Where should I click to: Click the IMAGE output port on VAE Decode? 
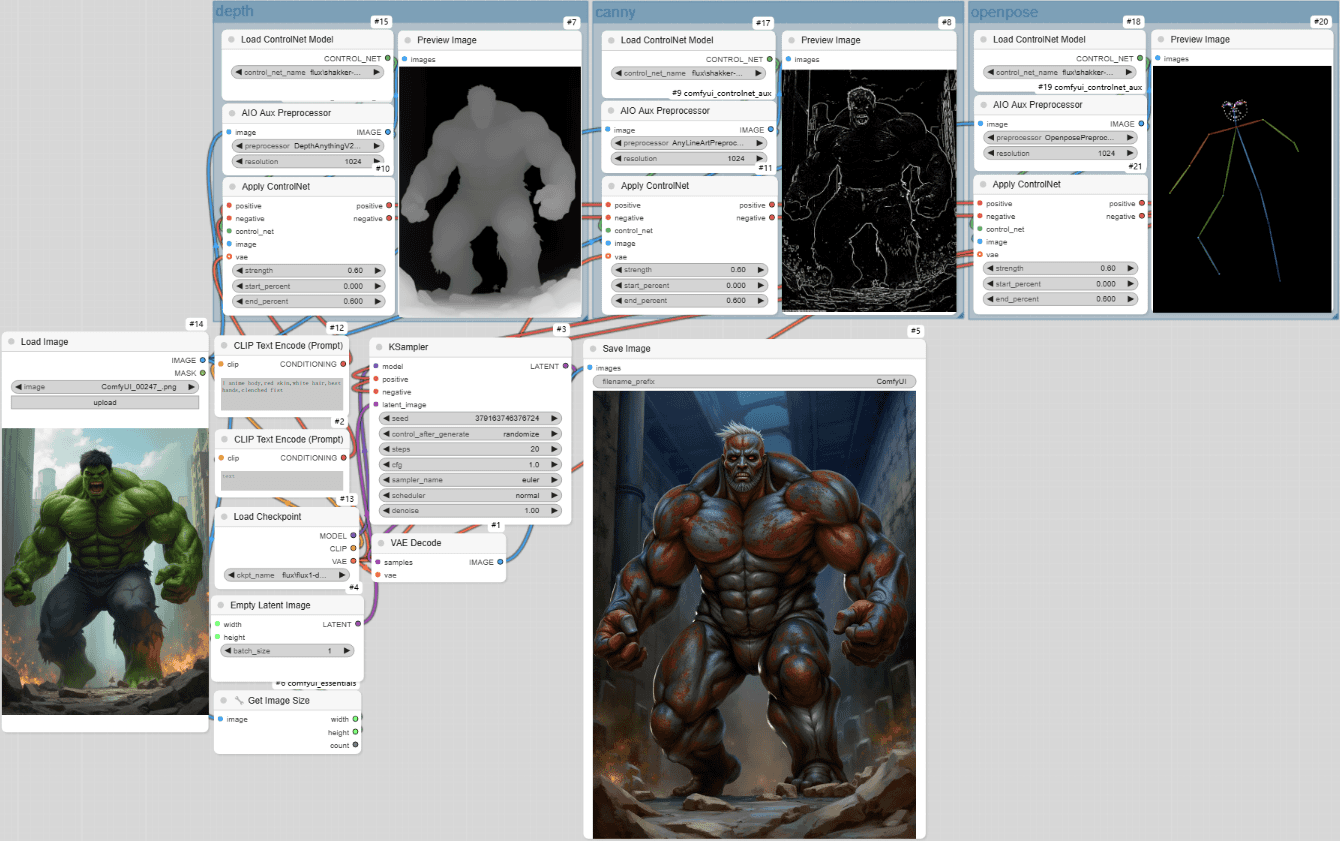pos(500,562)
